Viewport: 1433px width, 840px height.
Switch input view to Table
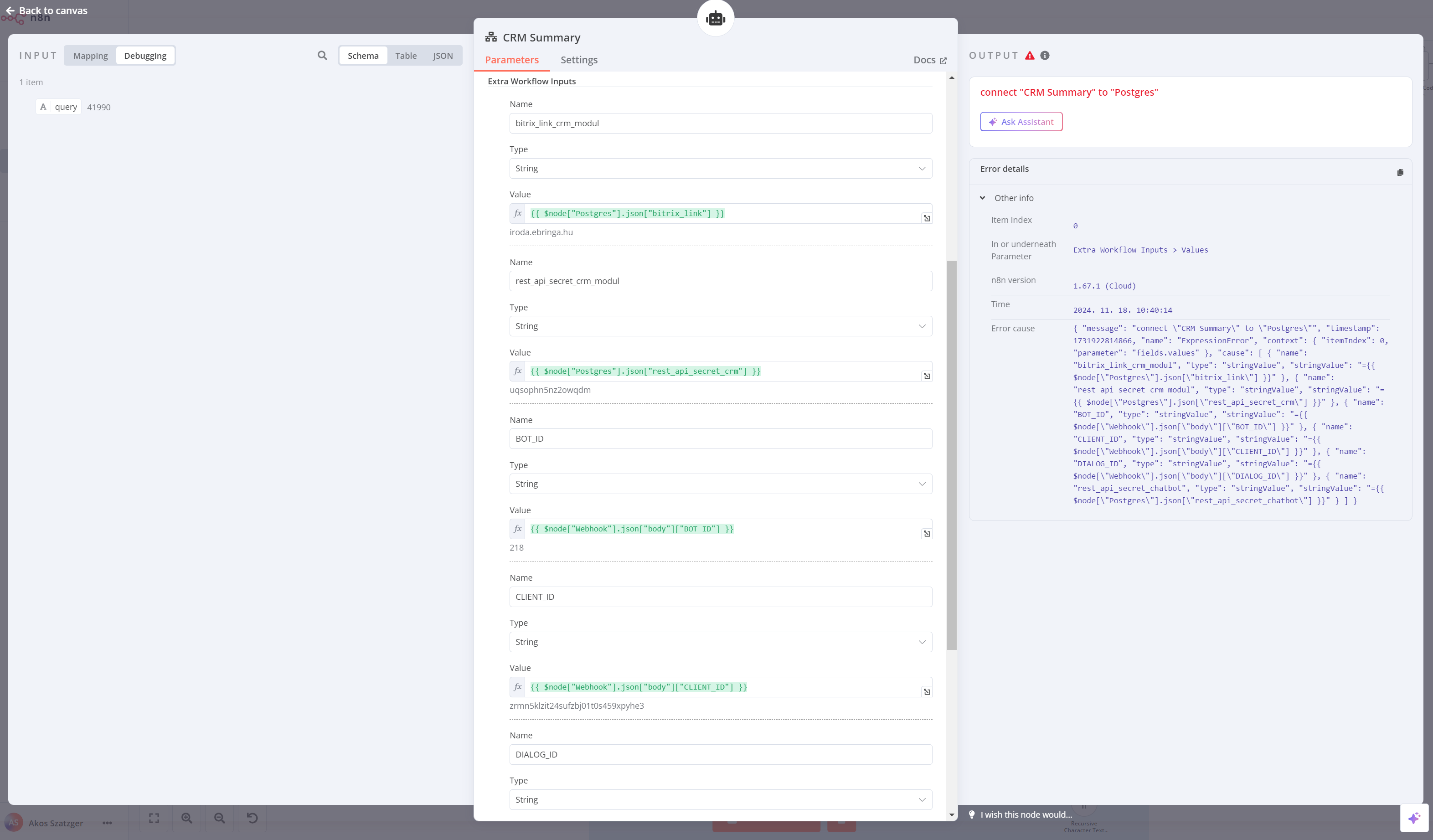click(x=406, y=56)
